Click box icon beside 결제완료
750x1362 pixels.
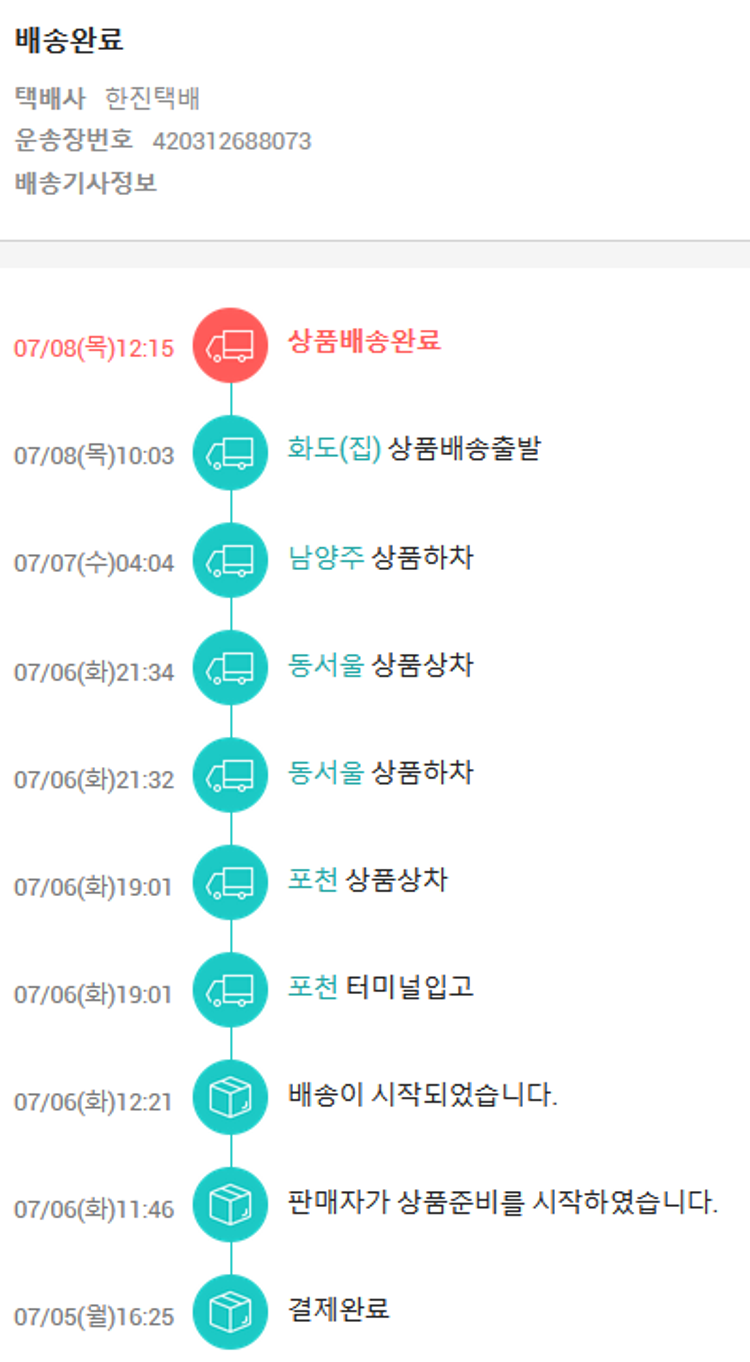(230, 1312)
